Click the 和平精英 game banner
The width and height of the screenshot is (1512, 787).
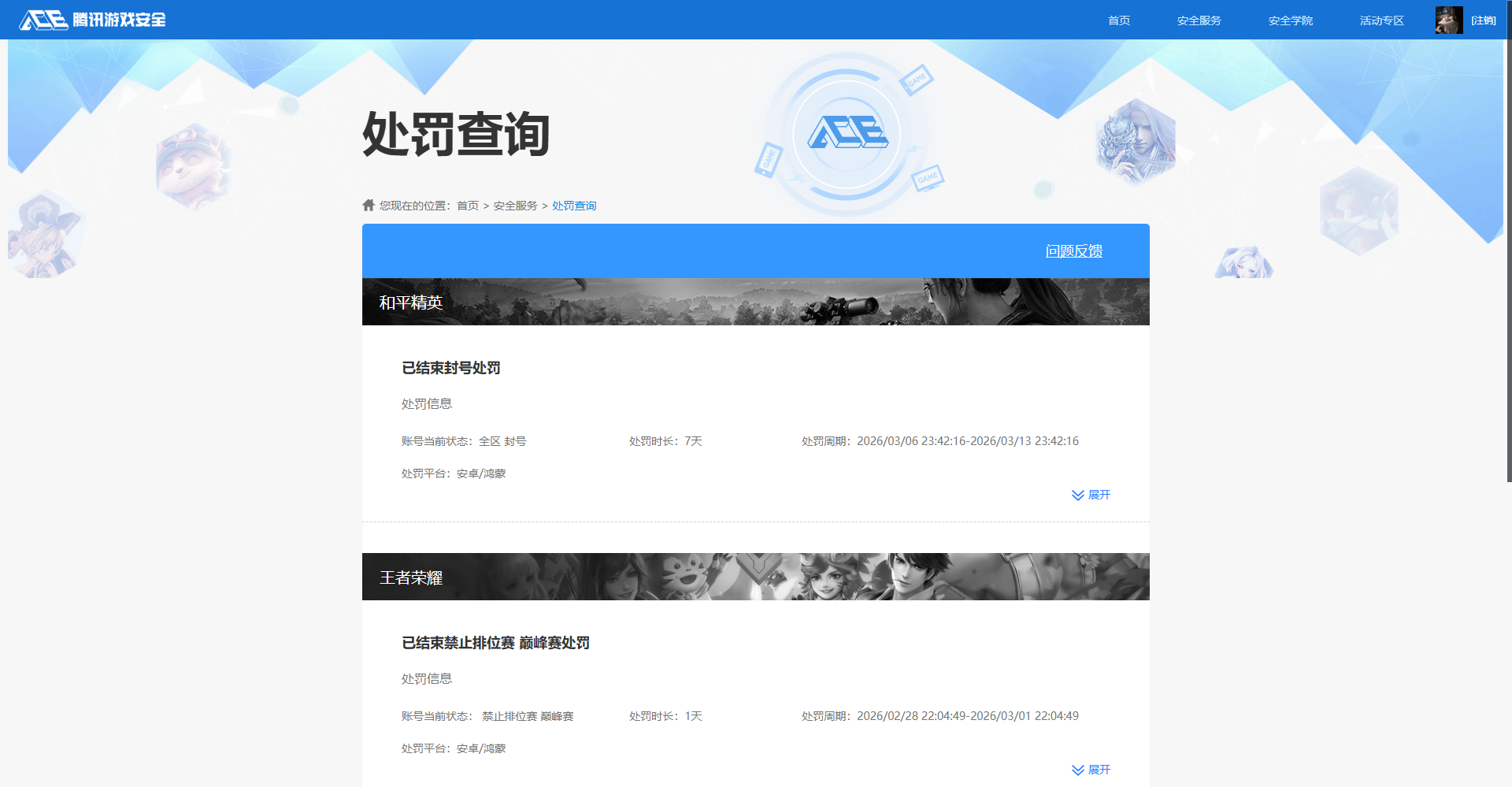tap(756, 302)
